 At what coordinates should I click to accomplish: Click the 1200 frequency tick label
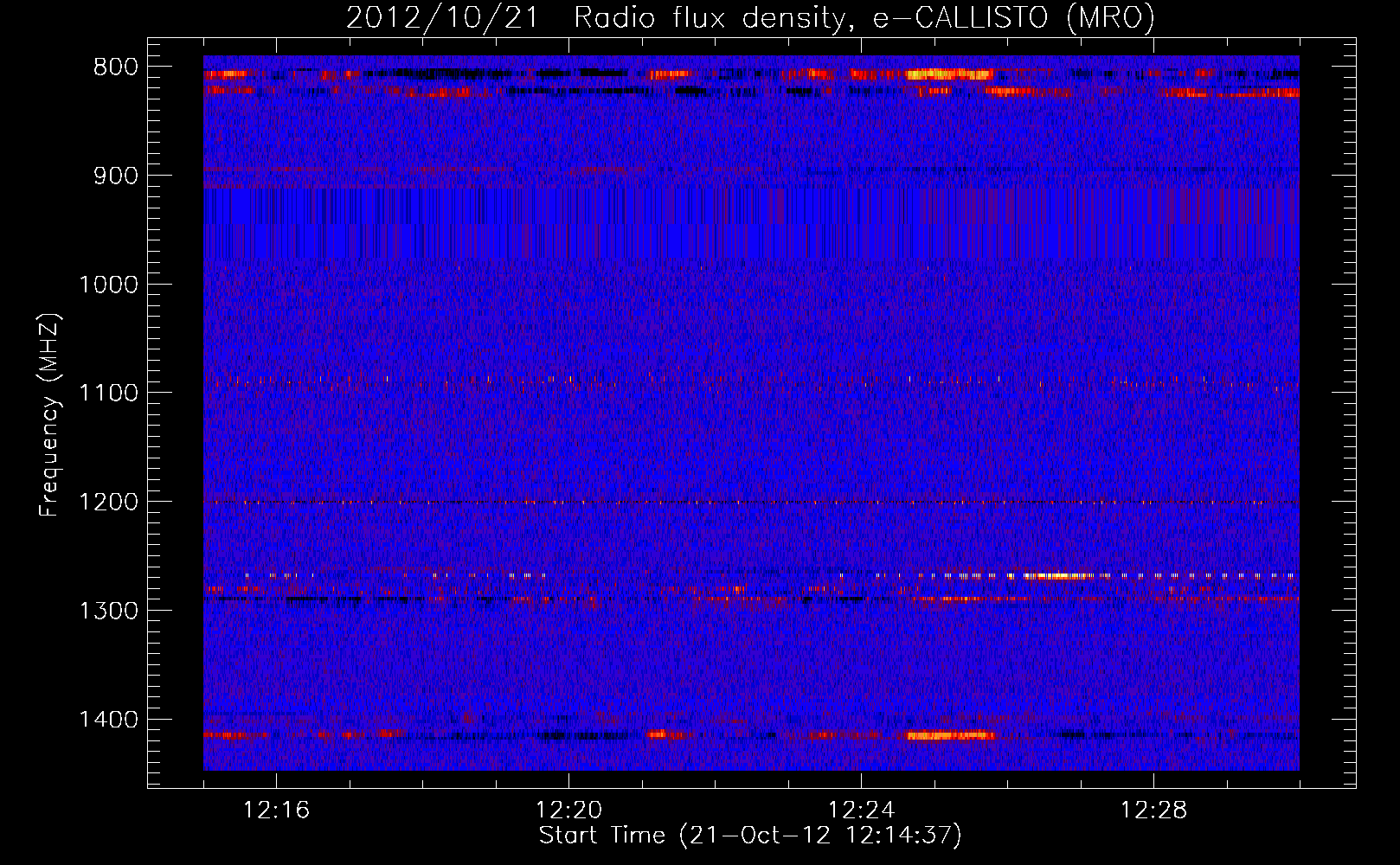pyautogui.click(x=108, y=502)
